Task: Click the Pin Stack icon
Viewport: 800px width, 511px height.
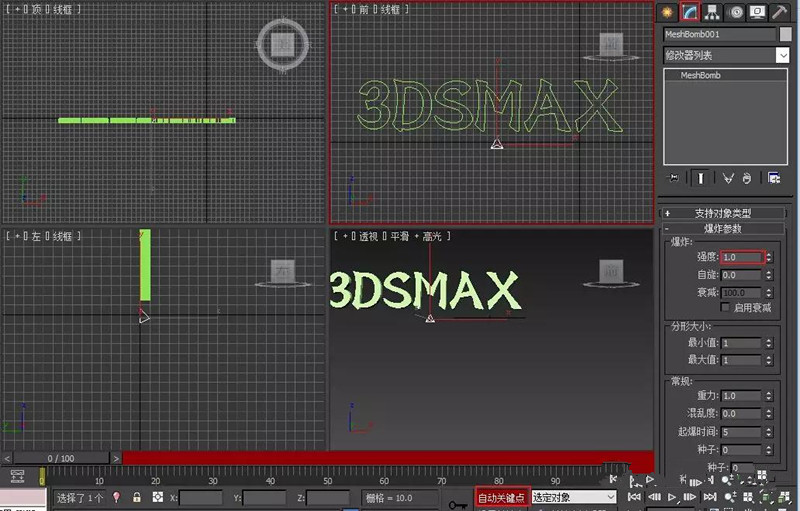Action: click(x=673, y=178)
